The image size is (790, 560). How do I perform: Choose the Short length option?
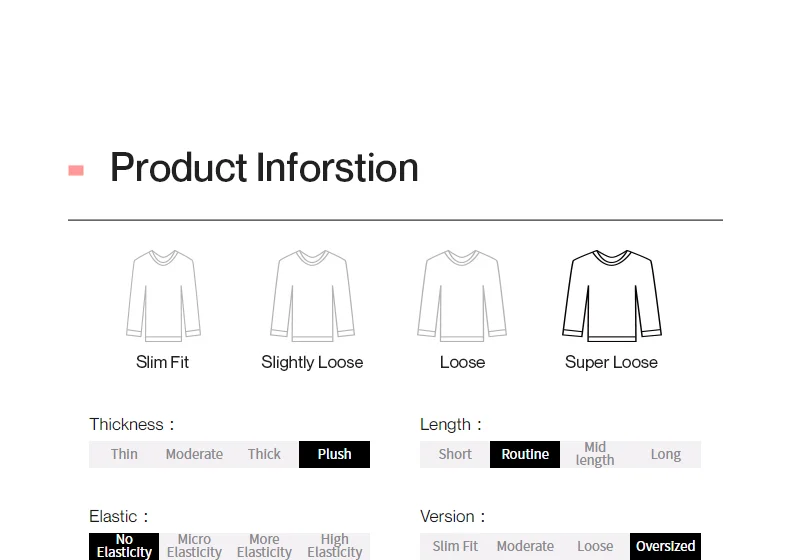(455, 454)
